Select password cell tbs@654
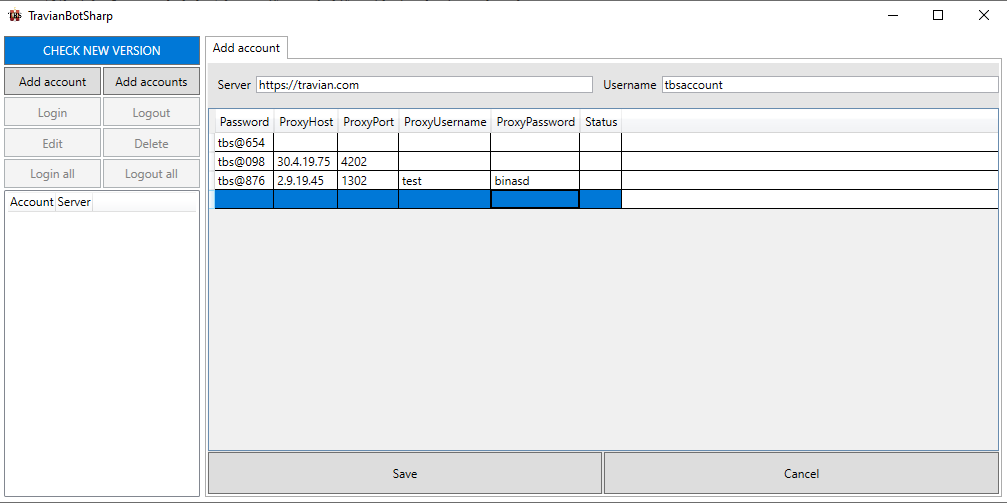 pos(244,143)
